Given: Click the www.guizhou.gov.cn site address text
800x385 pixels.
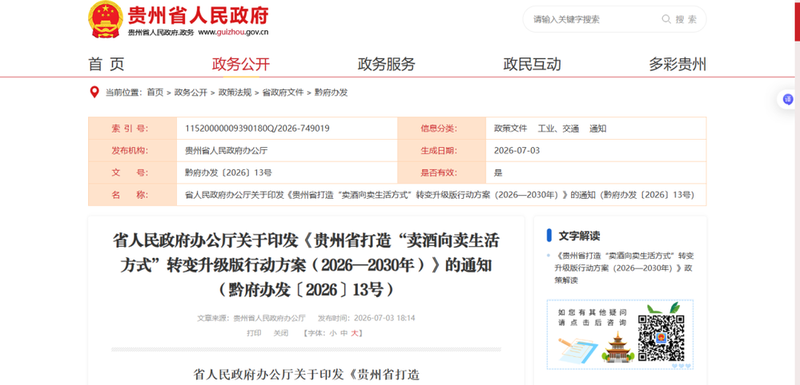Looking at the screenshot, I should [233, 33].
